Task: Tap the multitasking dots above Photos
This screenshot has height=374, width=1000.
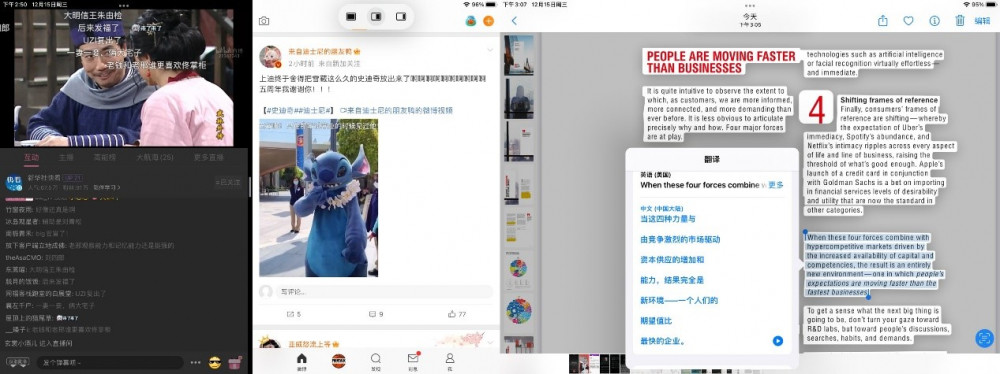Action: [749, 5]
